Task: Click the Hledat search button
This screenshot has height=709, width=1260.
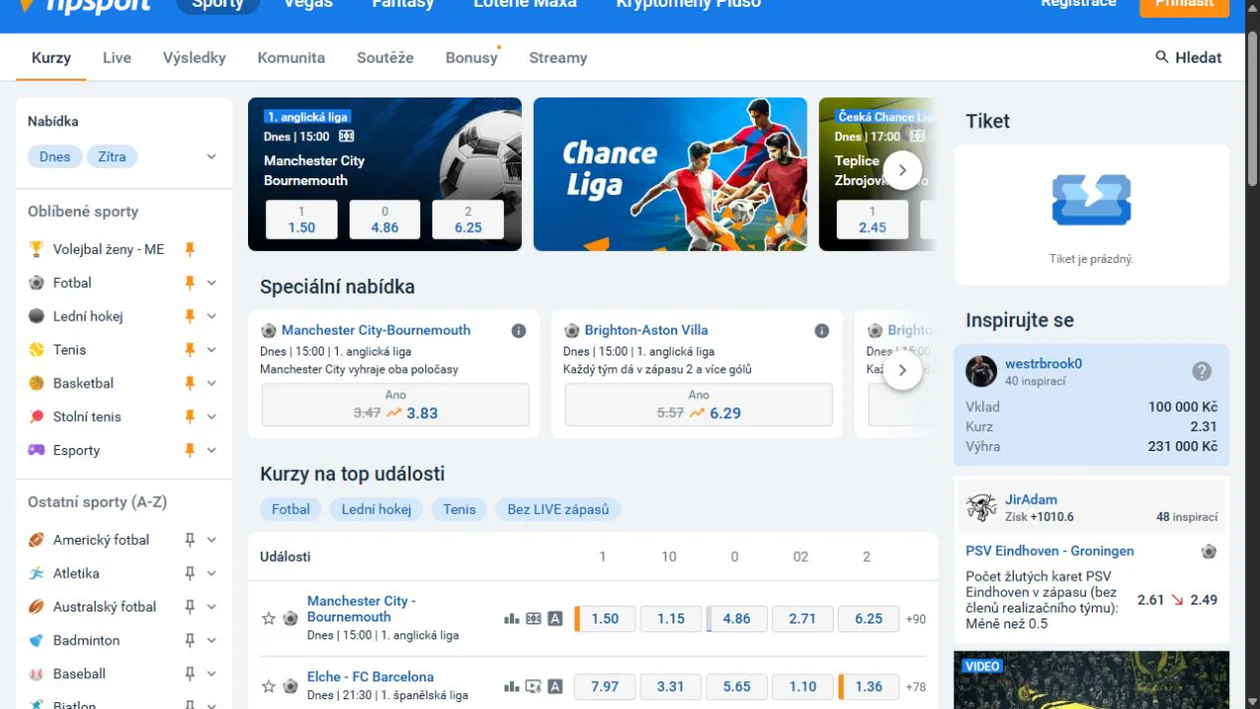Action: pyautogui.click(x=1188, y=58)
